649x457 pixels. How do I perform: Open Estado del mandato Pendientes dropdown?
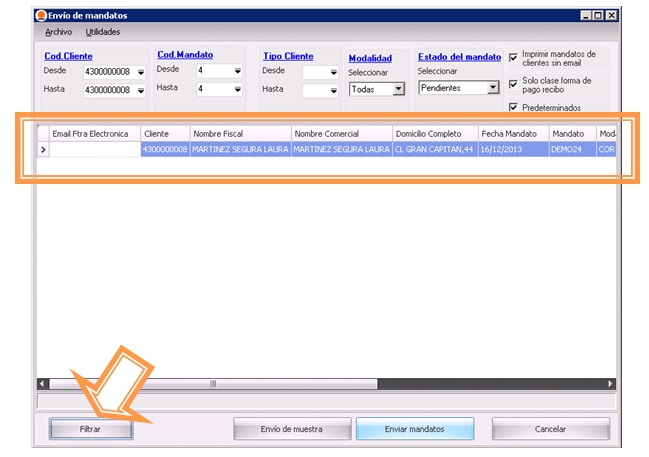coord(492,88)
